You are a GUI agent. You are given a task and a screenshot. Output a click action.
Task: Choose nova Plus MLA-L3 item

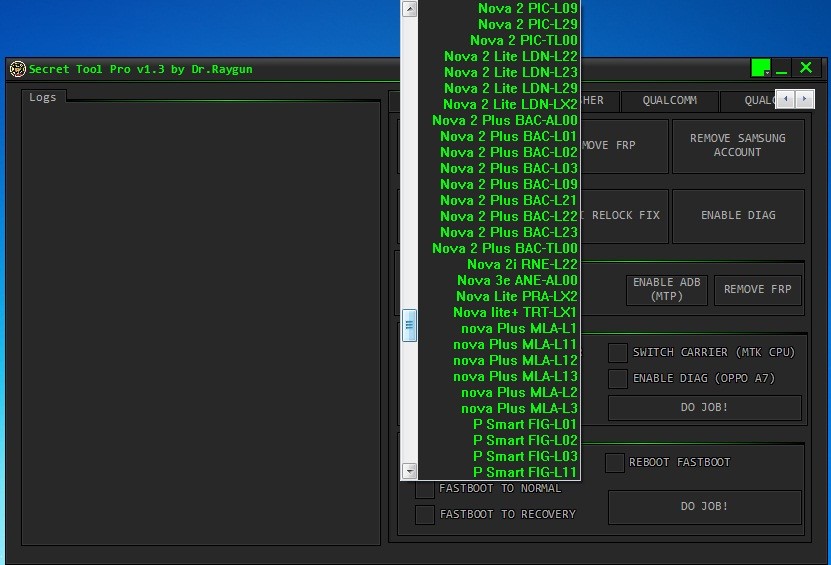click(x=499, y=408)
